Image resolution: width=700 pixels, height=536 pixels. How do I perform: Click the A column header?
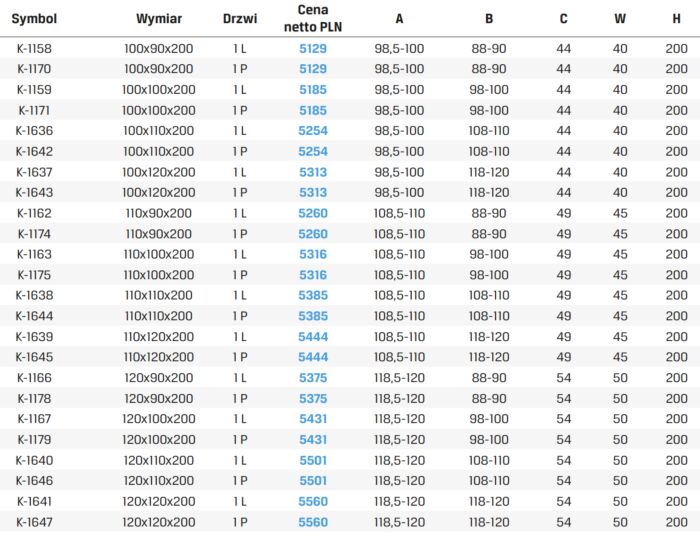(x=399, y=19)
